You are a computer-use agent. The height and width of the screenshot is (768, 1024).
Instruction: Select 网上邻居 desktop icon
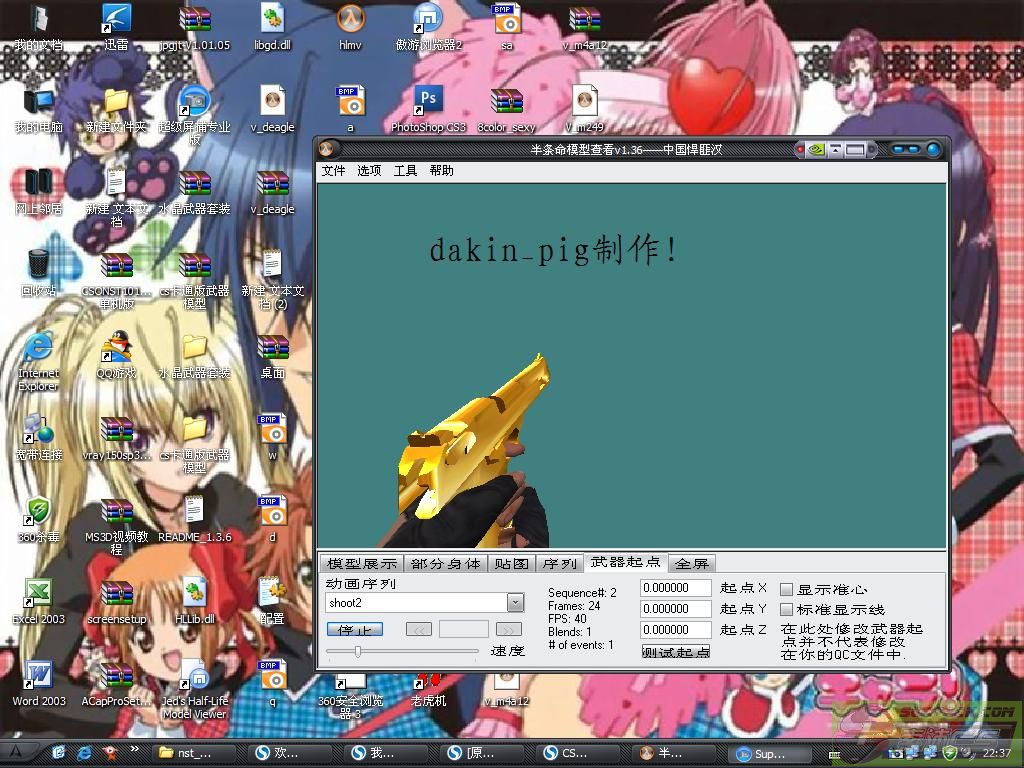[x=39, y=191]
